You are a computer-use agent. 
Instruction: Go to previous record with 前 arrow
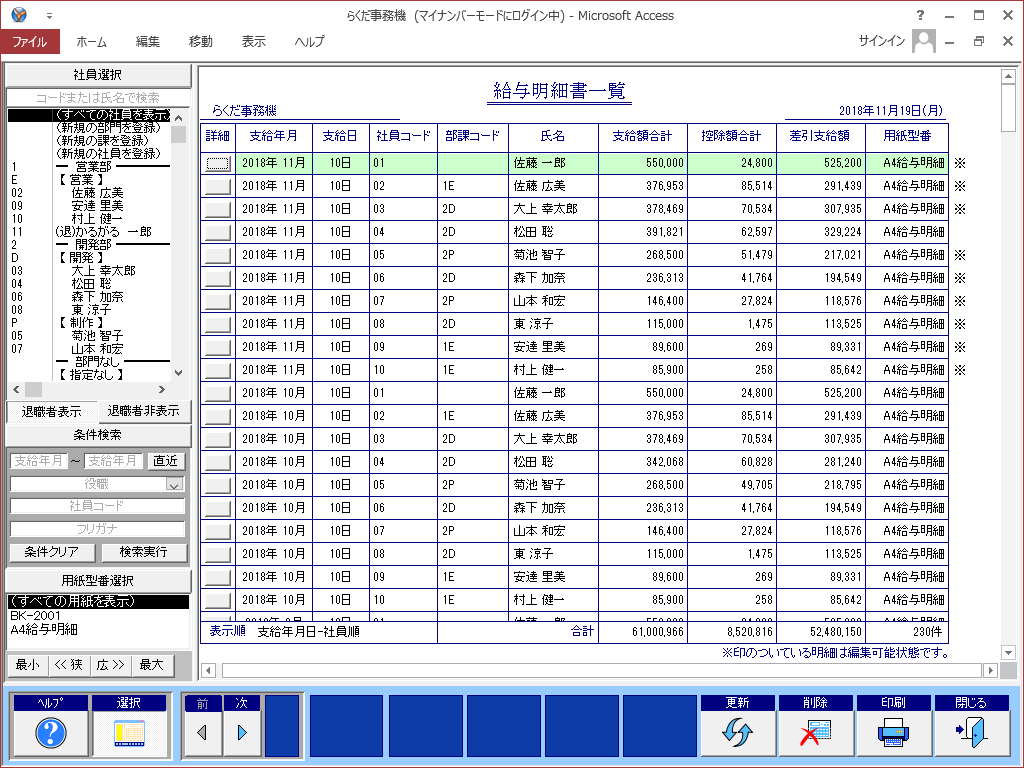point(202,733)
